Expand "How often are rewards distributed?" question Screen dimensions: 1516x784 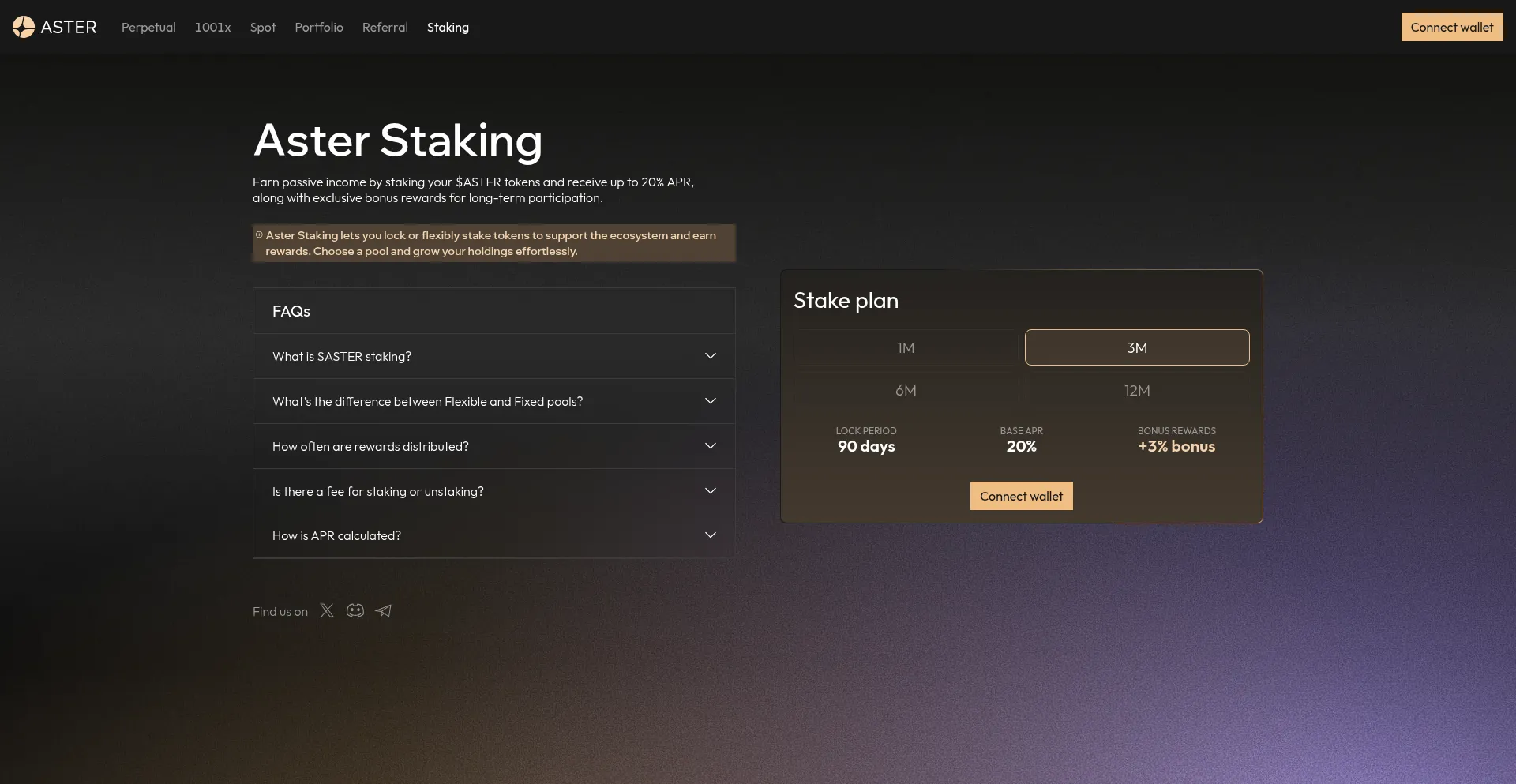click(x=711, y=446)
